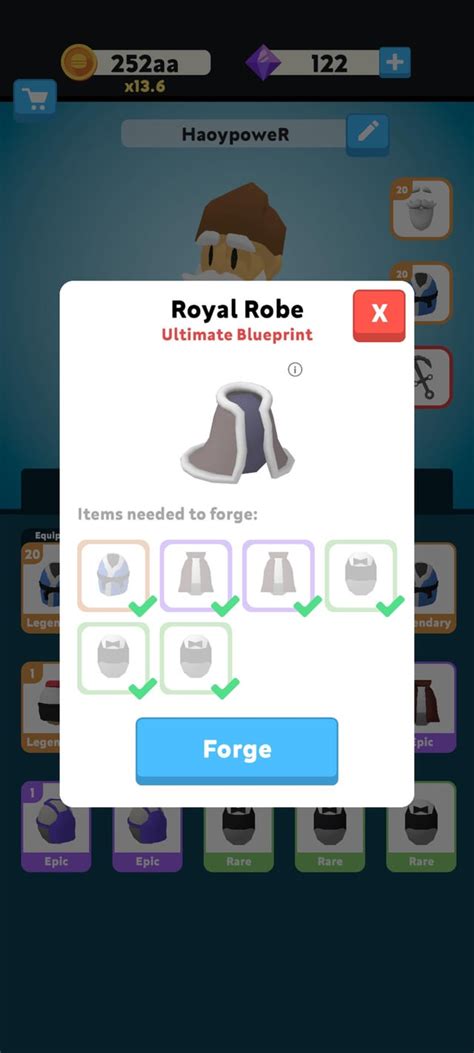Select the equipped beard slot
This screenshot has height=1053, width=474.
click(x=422, y=209)
